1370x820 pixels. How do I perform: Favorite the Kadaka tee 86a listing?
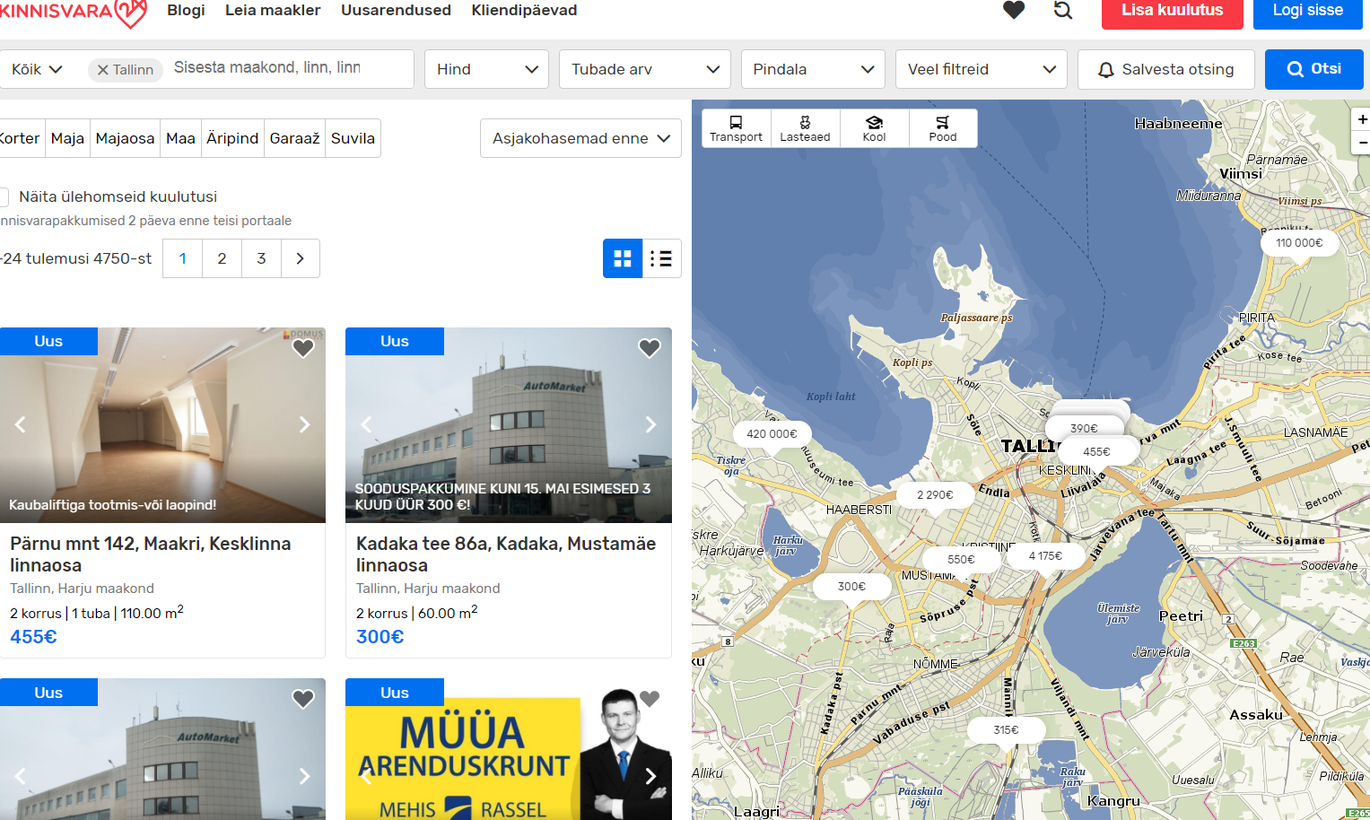point(650,348)
